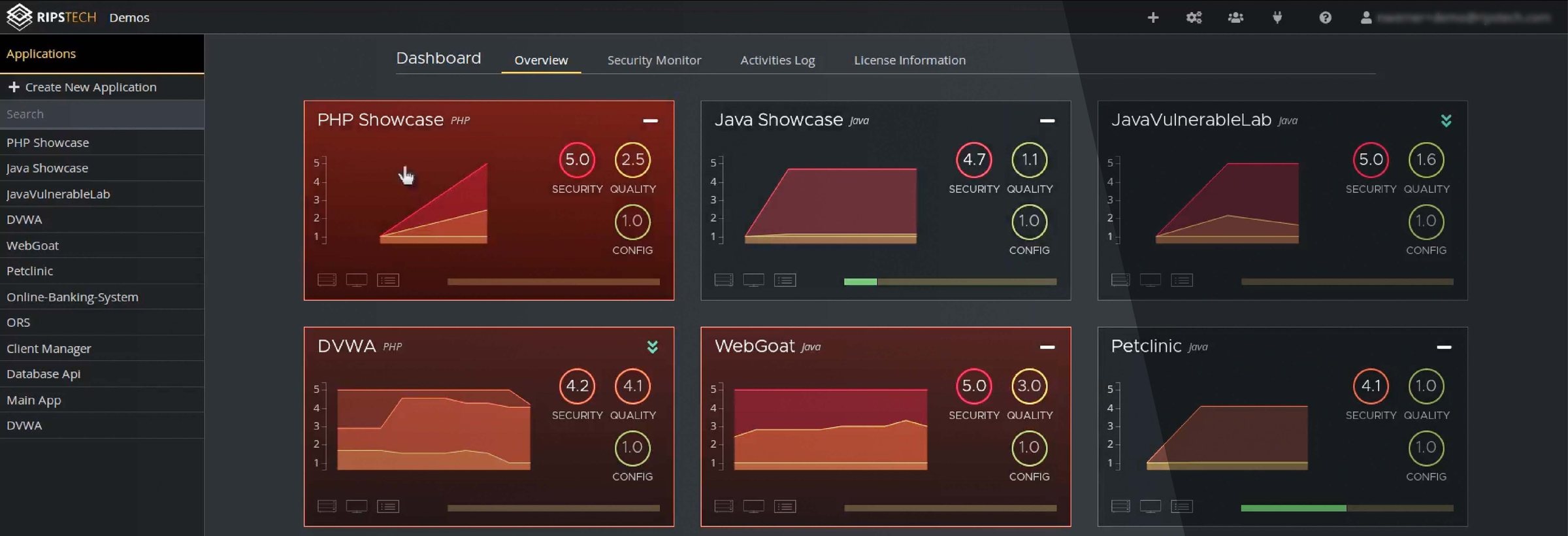Click the monitor icon in Java Showcase card
Screen dimensions: 1568x536
point(753,280)
